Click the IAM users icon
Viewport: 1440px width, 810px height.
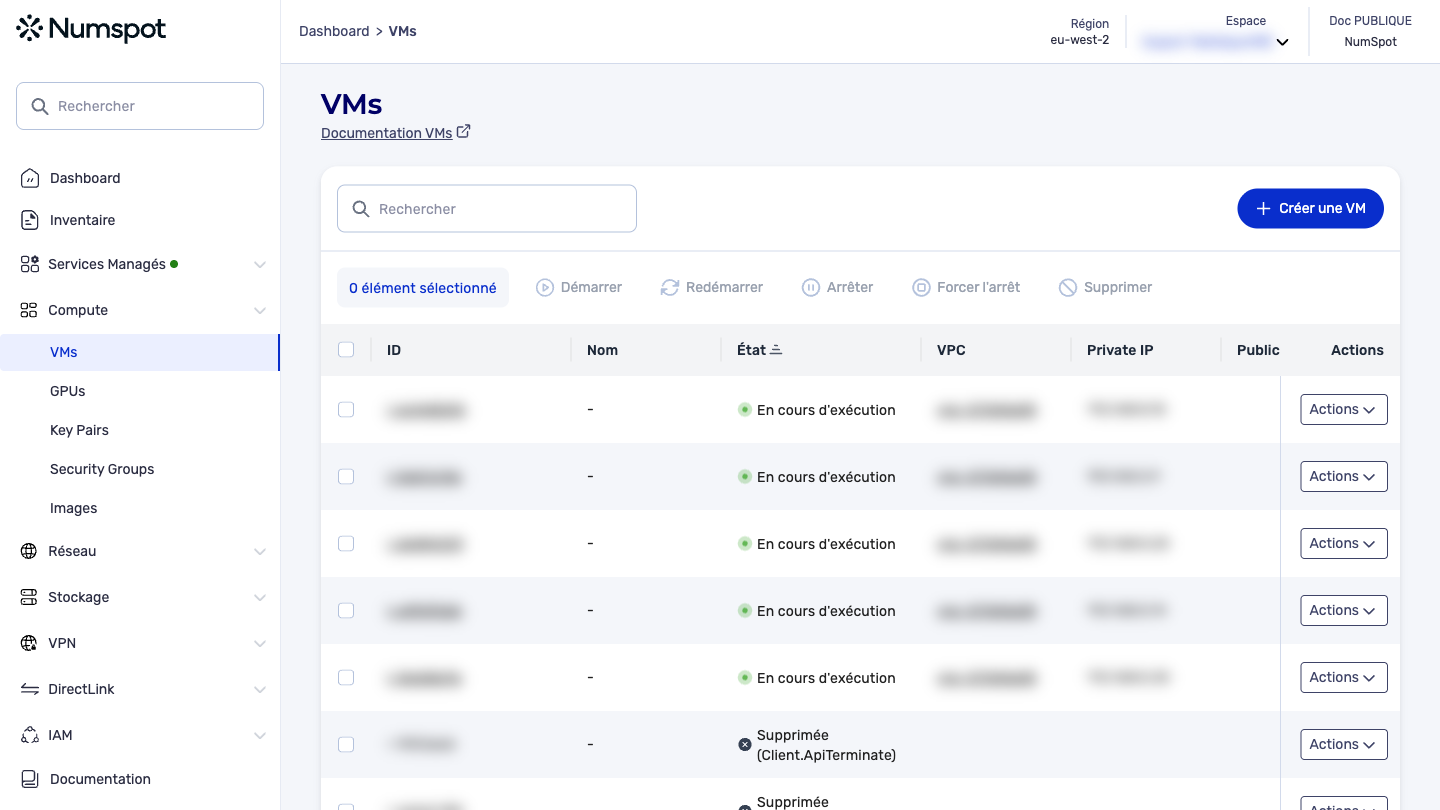[x=30, y=735]
